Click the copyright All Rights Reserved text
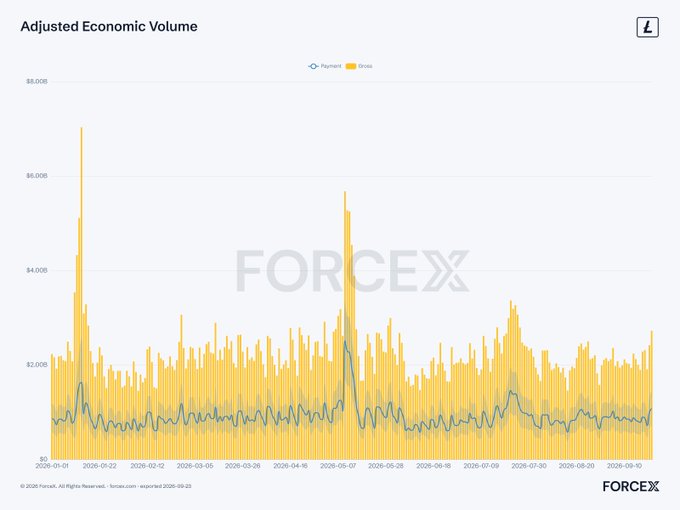 tap(63, 486)
